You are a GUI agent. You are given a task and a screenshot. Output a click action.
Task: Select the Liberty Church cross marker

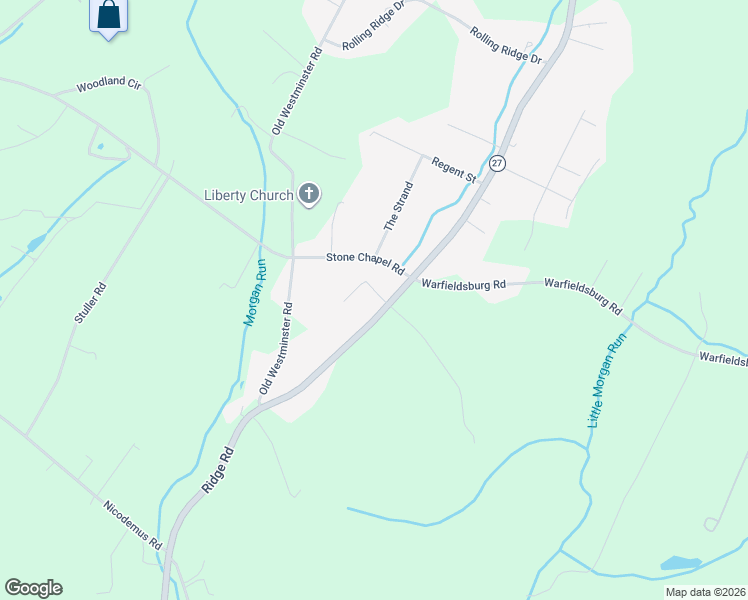(309, 195)
